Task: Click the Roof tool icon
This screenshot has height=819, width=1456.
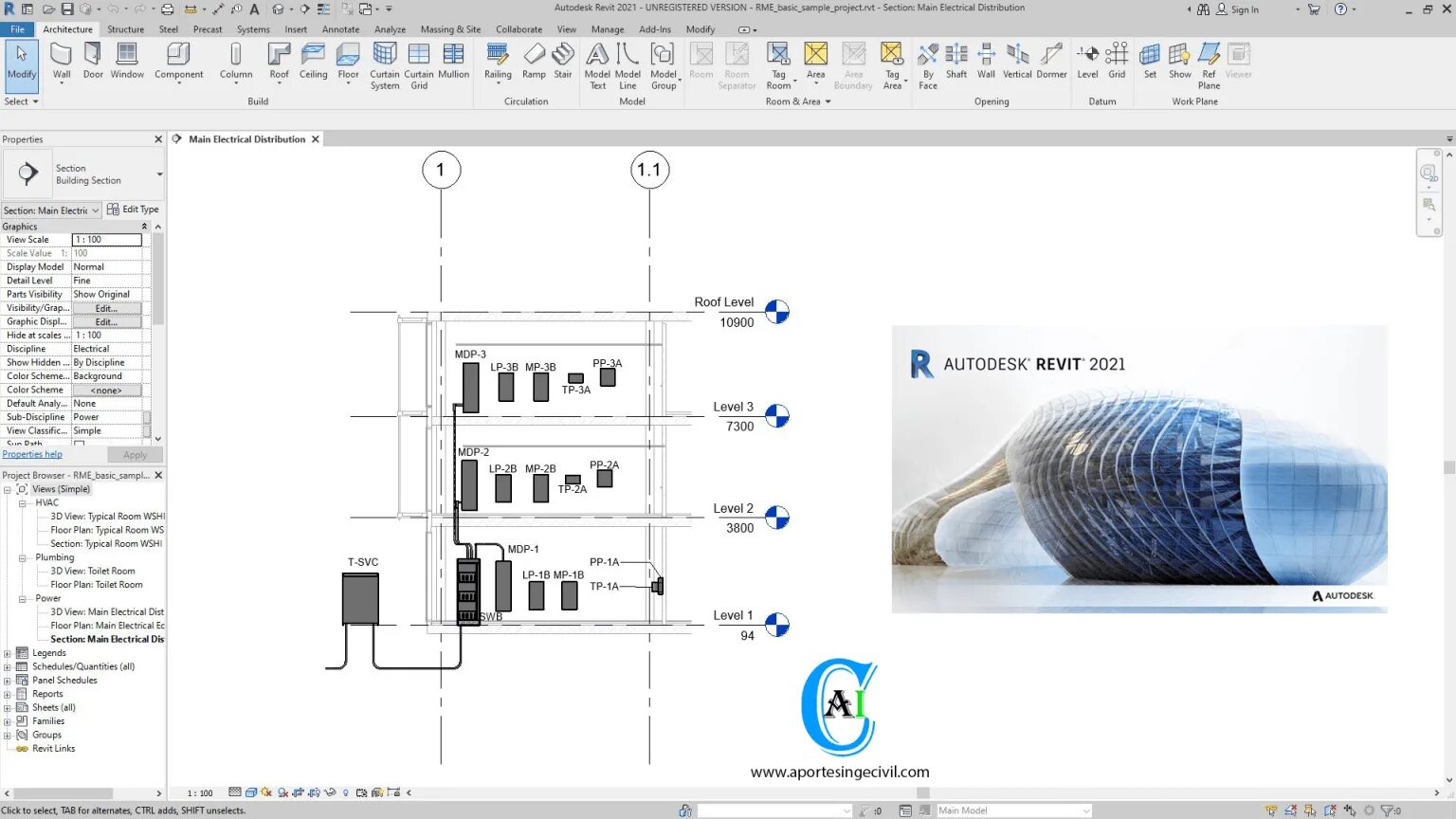Action: 279,55
